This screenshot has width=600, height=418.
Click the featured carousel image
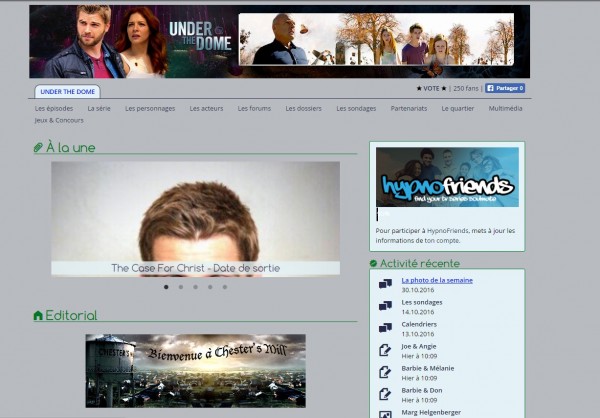196,218
